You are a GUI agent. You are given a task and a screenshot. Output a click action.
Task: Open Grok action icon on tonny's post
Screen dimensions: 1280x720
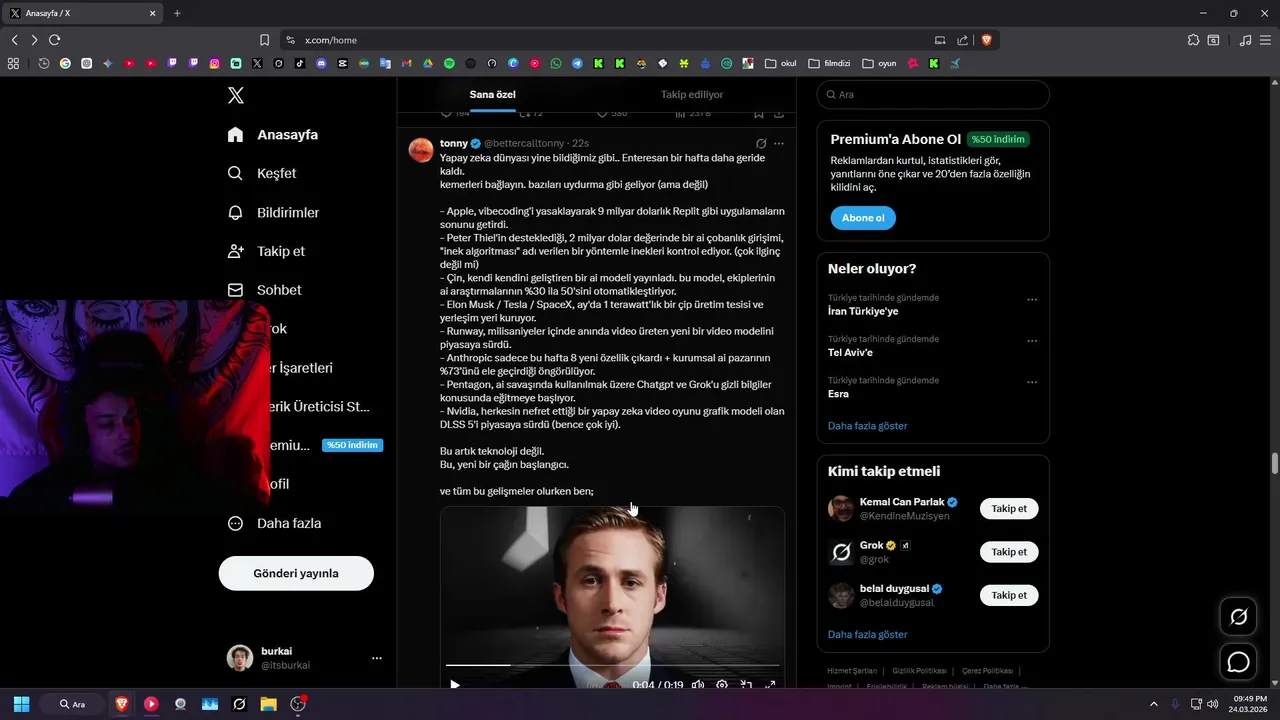pos(761,144)
